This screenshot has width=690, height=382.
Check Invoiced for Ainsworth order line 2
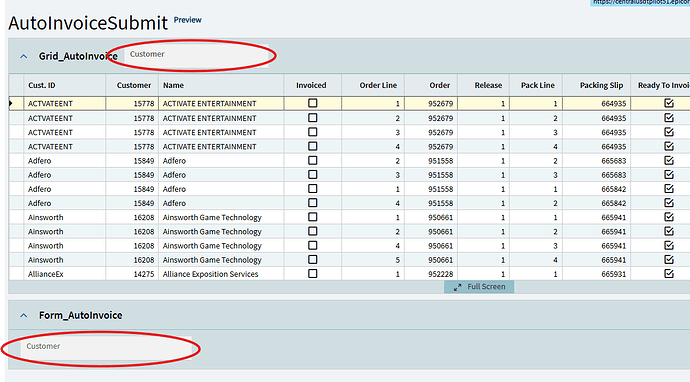312,231
